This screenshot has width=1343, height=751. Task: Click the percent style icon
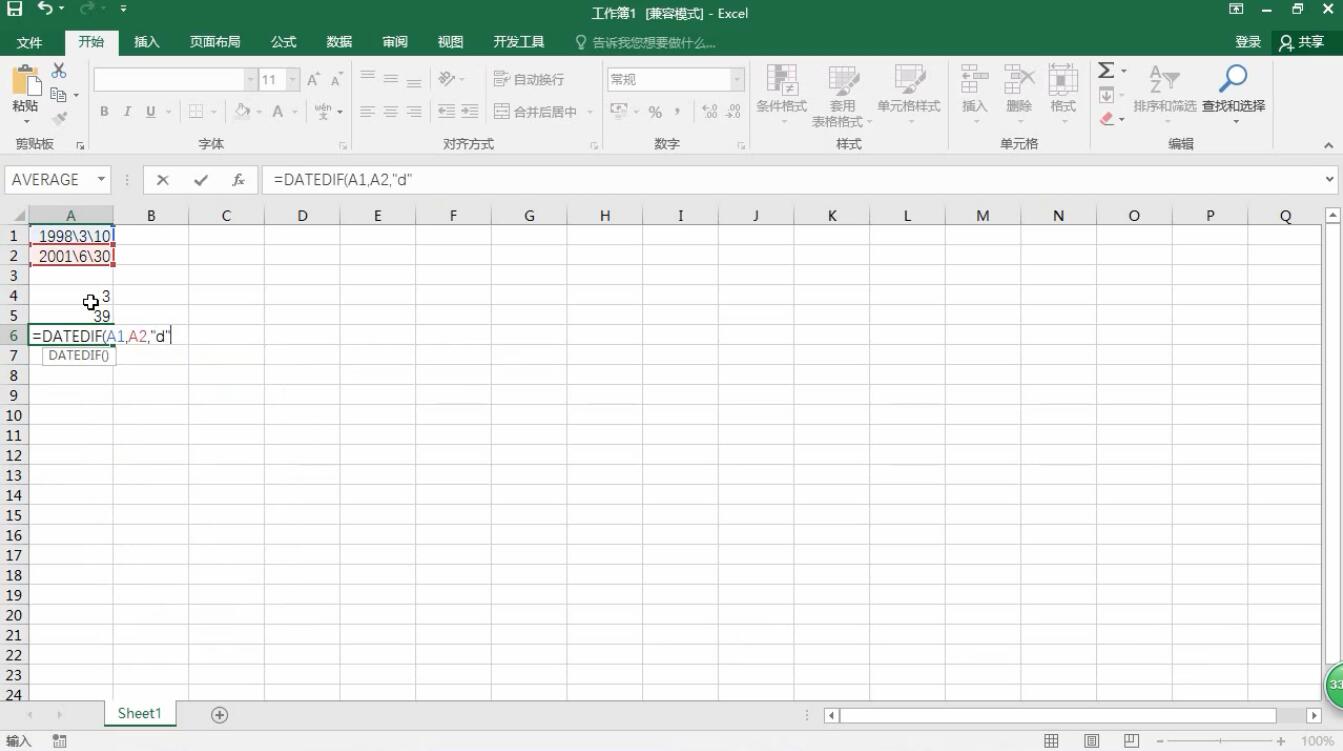pos(655,112)
